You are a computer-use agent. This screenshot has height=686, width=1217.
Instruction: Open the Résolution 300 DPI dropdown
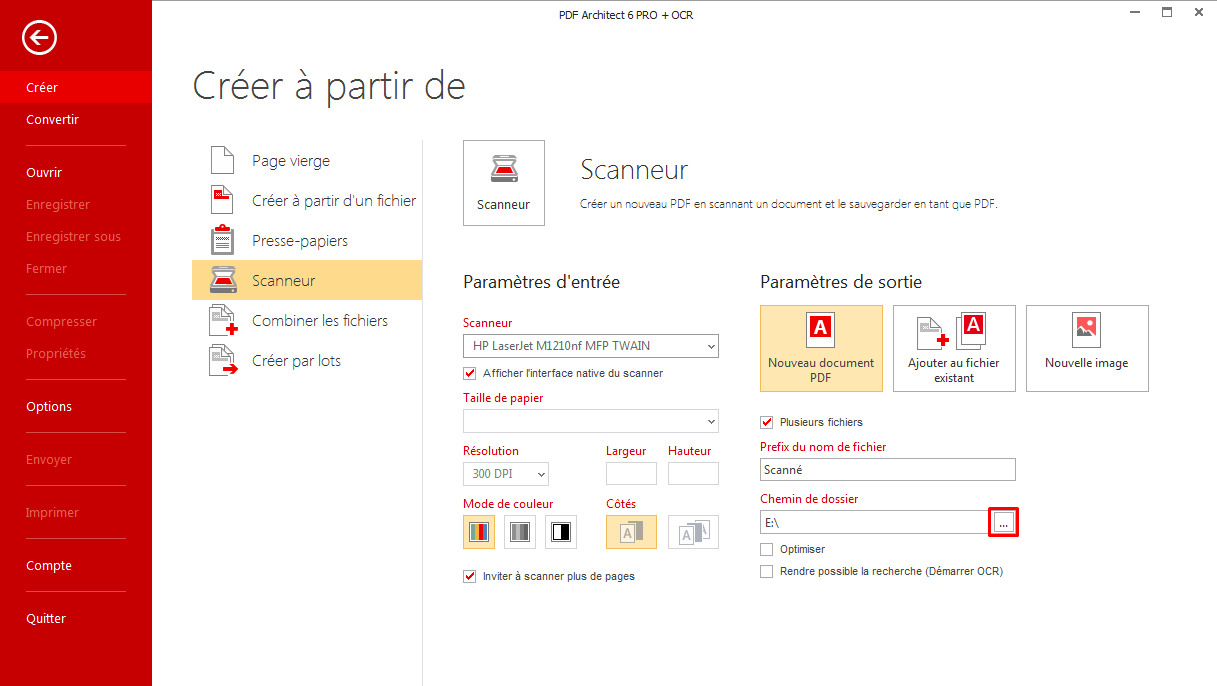pyautogui.click(x=506, y=474)
